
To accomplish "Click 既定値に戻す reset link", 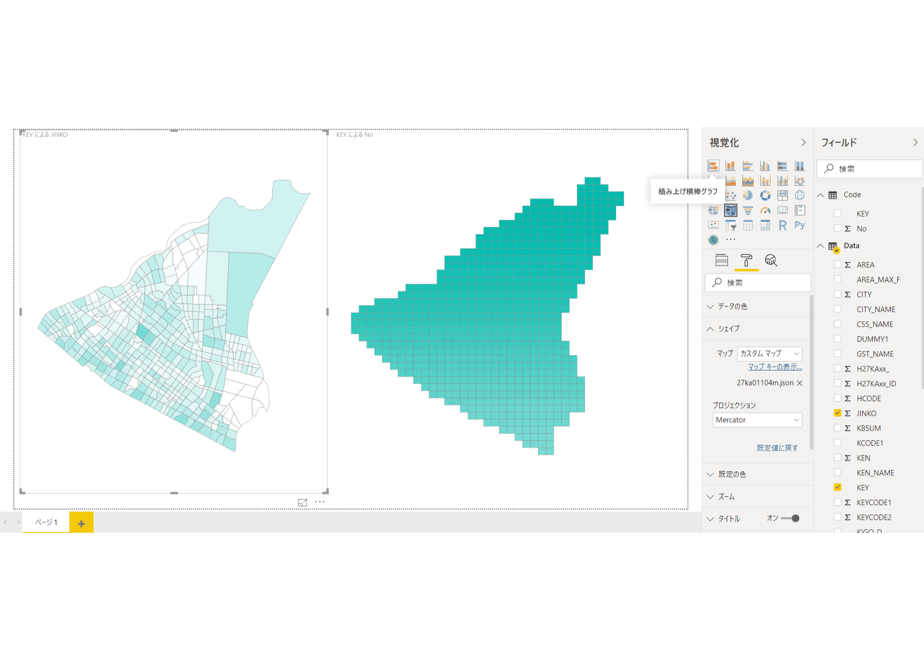I will (777, 448).
